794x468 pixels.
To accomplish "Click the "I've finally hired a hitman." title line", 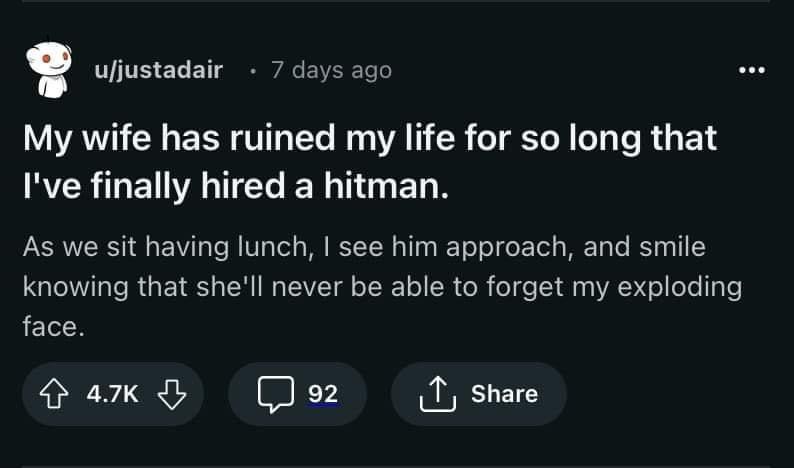I will 237,185.
